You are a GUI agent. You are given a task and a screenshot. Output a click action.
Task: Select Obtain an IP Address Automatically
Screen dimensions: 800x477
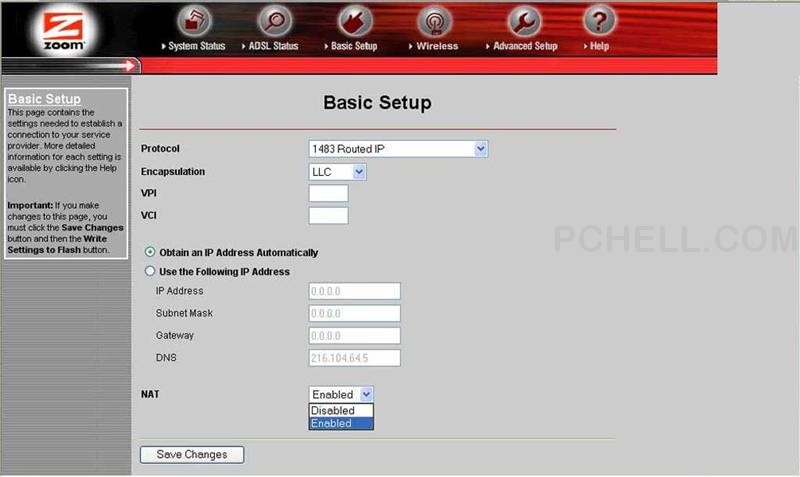(x=151, y=253)
